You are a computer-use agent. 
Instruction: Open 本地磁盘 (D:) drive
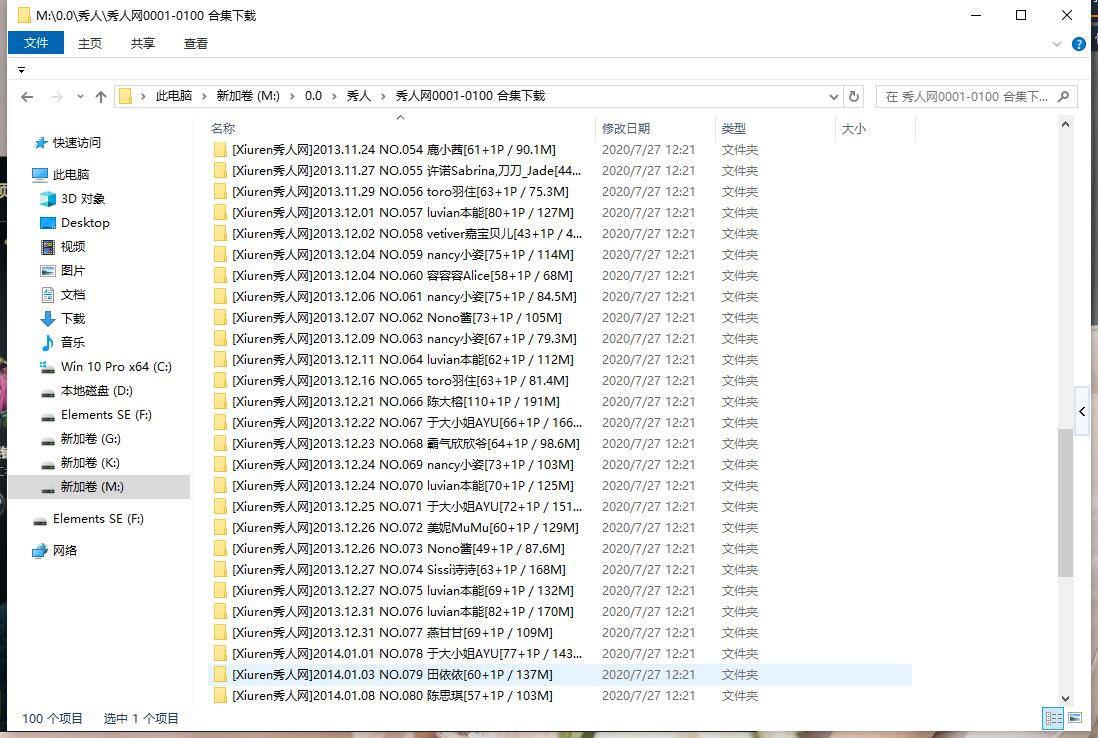97,391
